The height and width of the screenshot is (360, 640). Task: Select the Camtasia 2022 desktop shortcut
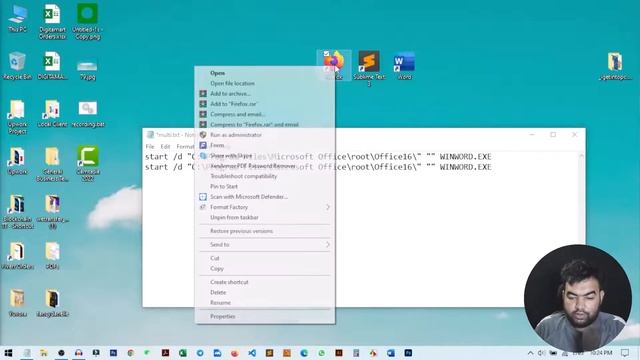(x=88, y=163)
